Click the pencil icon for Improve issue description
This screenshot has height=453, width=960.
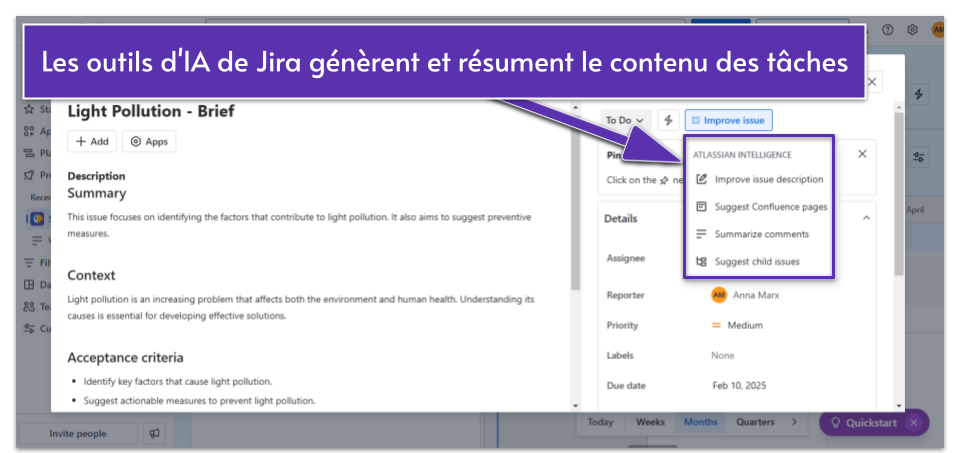point(702,179)
